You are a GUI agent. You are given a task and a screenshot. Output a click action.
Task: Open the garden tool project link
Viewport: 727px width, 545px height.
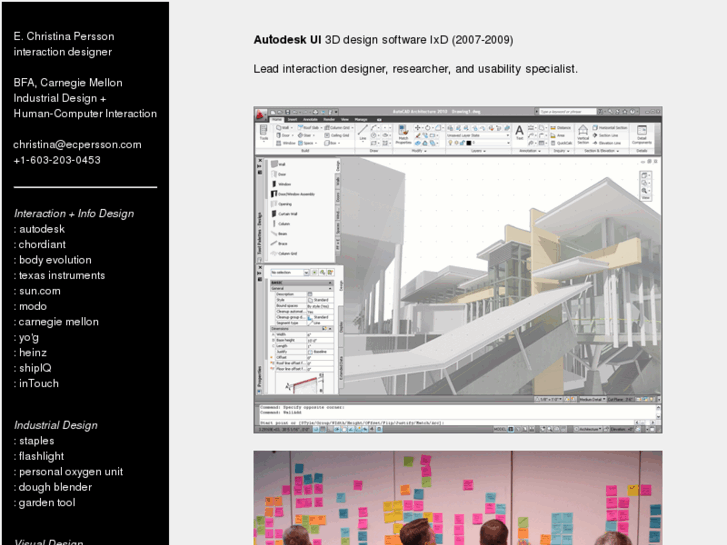(x=47, y=503)
